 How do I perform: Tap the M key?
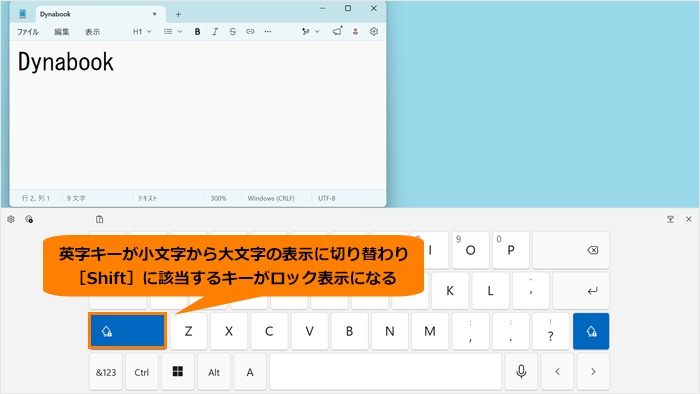click(x=430, y=331)
